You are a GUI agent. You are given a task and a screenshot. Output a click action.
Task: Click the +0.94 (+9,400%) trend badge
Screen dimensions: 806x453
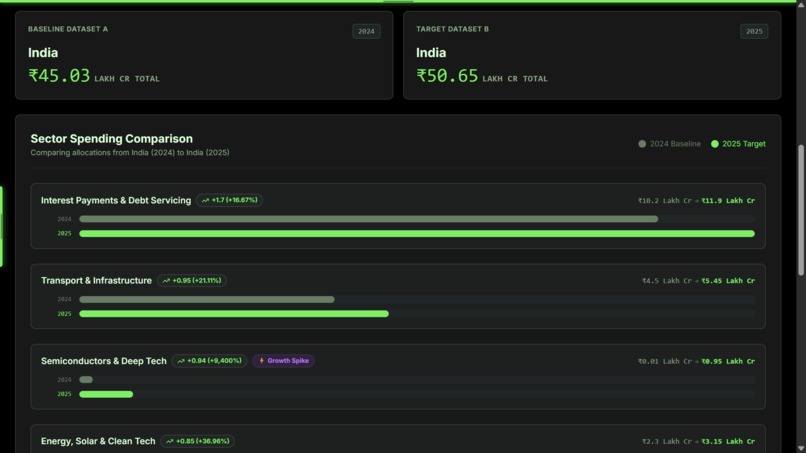pos(209,361)
